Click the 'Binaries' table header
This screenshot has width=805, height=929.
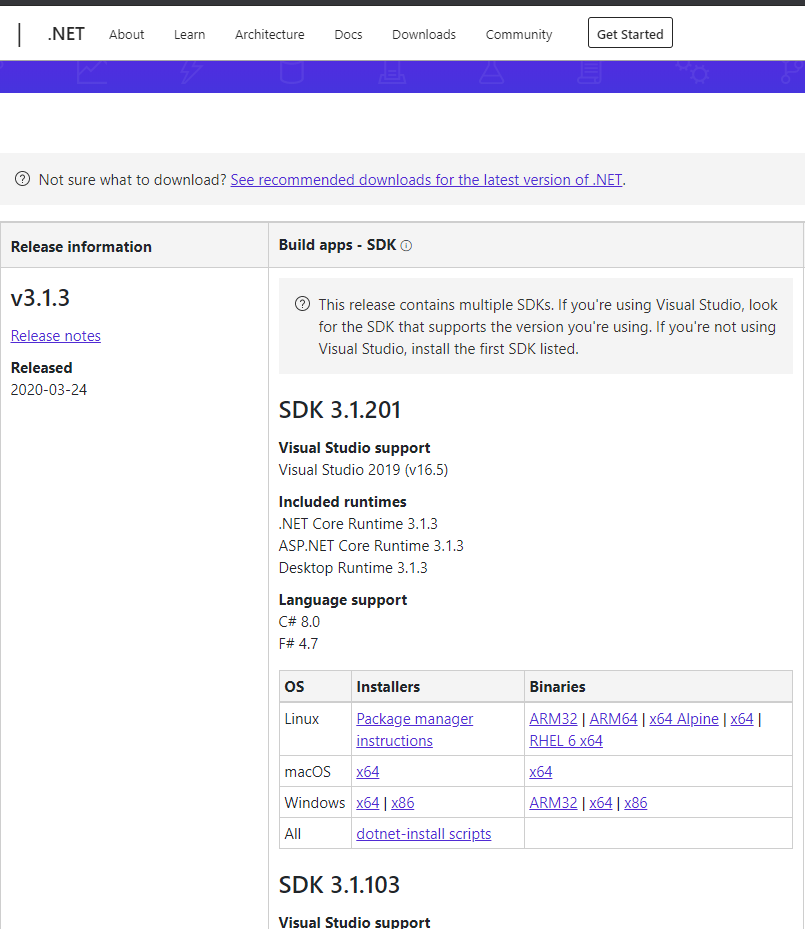pyautogui.click(x=557, y=687)
